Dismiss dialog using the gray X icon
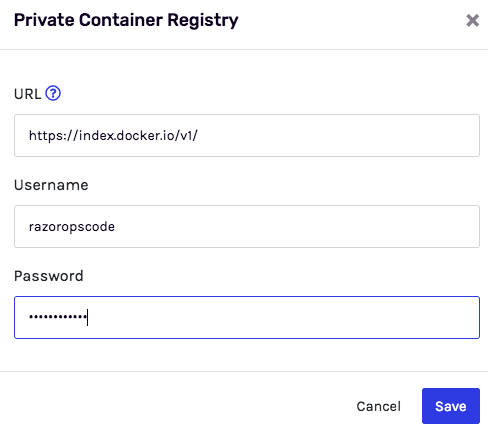The image size is (488, 435). 472,20
